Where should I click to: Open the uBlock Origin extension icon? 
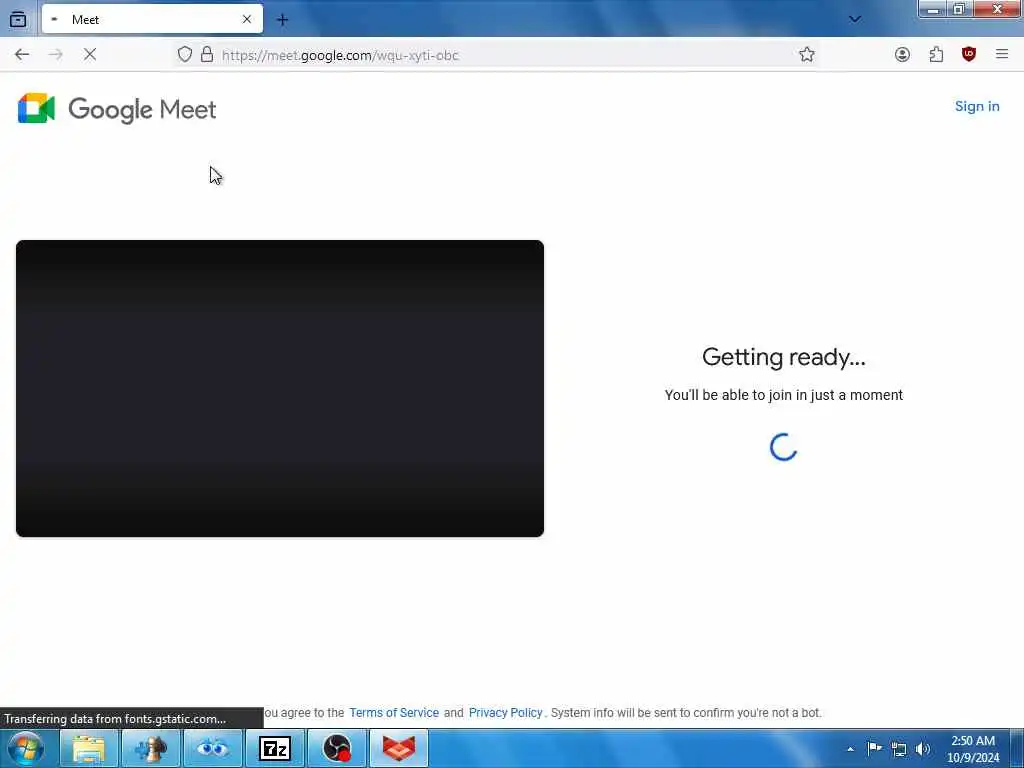pos(969,55)
